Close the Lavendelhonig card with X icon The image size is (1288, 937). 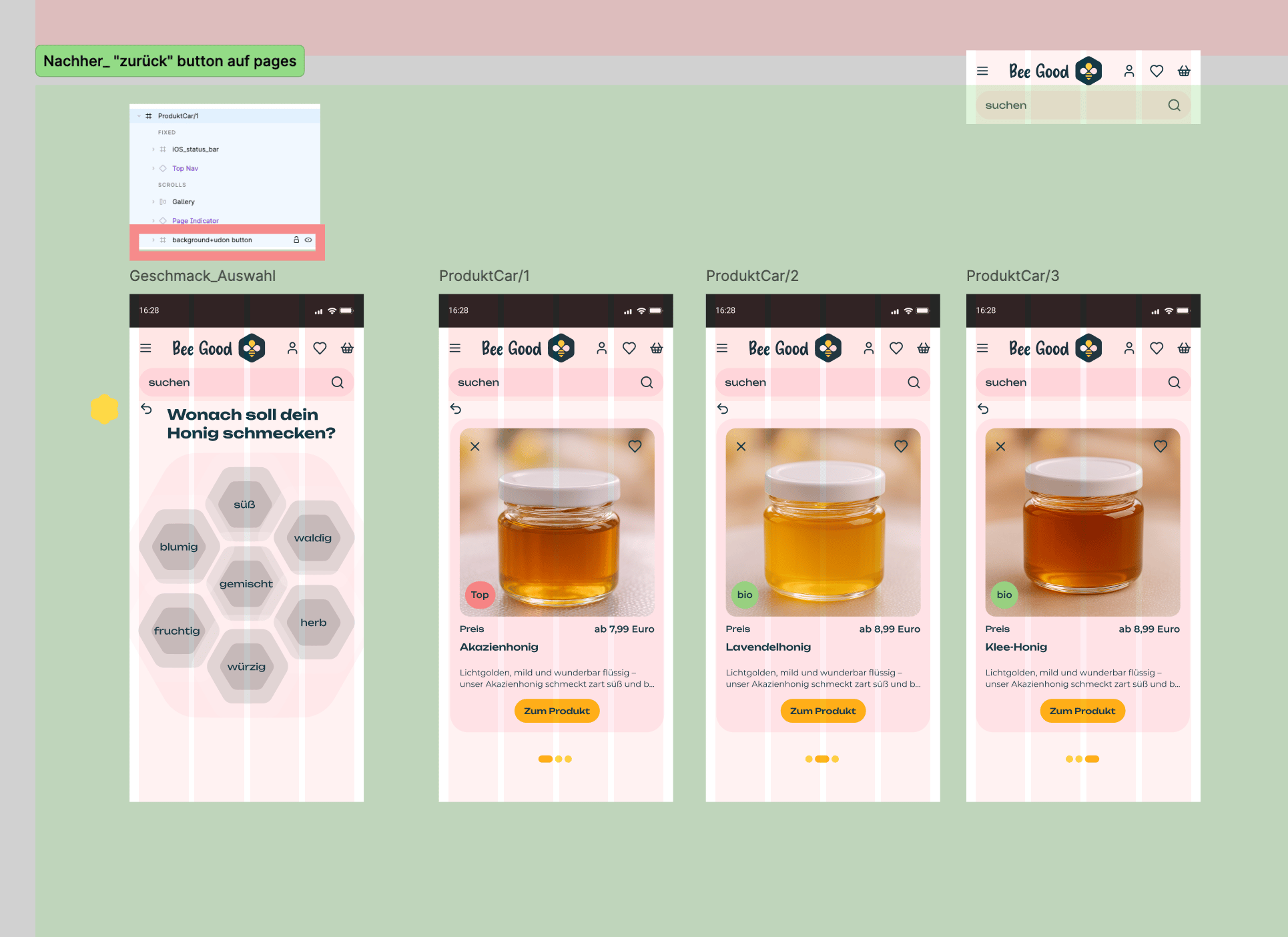pyautogui.click(x=741, y=446)
